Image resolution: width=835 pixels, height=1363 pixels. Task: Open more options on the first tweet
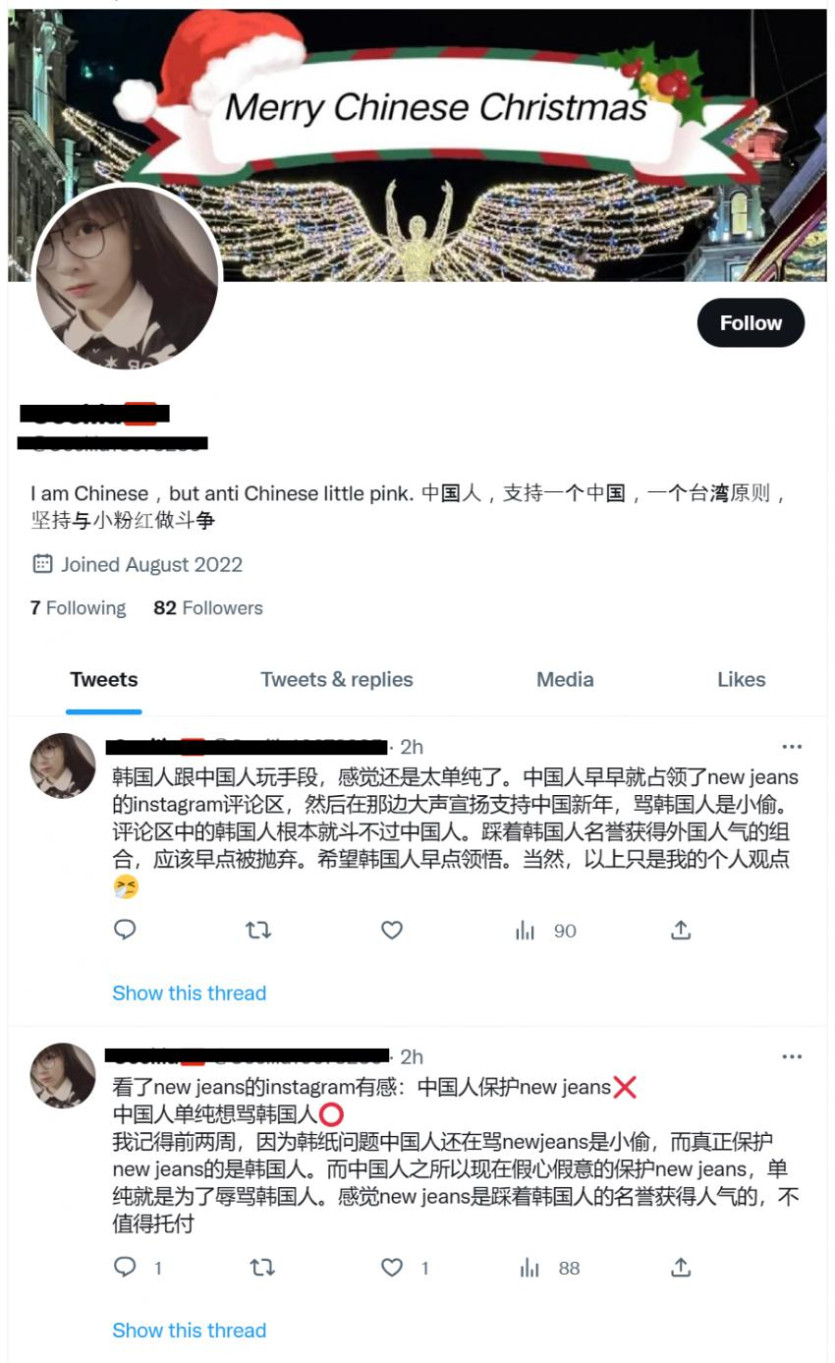tap(792, 747)
